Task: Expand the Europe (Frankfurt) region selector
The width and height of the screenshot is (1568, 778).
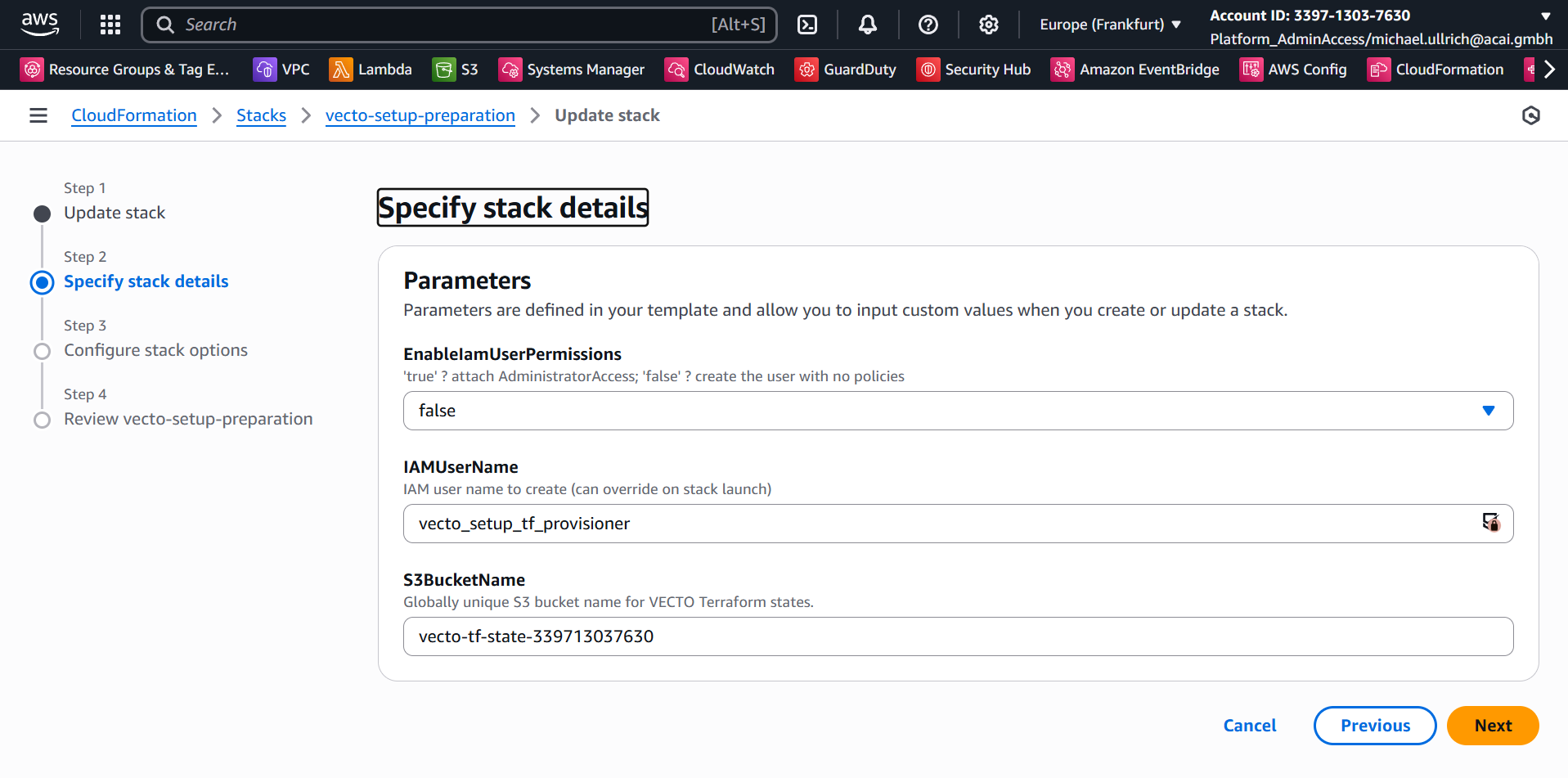Action: click(x=1110, y=25)
